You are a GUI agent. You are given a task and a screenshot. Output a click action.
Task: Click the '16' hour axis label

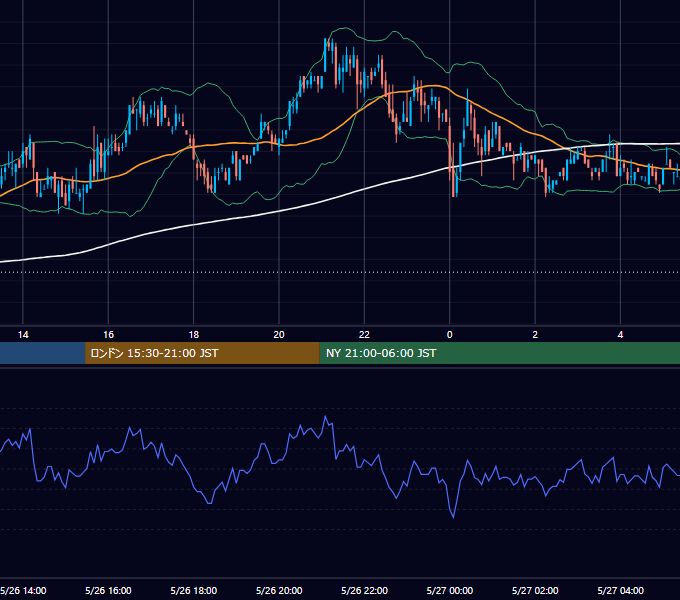tap(108, 335)
